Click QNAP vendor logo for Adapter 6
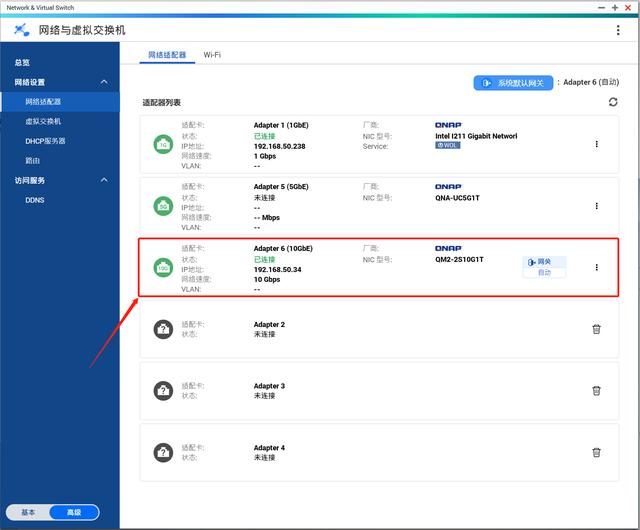The image size is (640, 530). pos(448,248)
